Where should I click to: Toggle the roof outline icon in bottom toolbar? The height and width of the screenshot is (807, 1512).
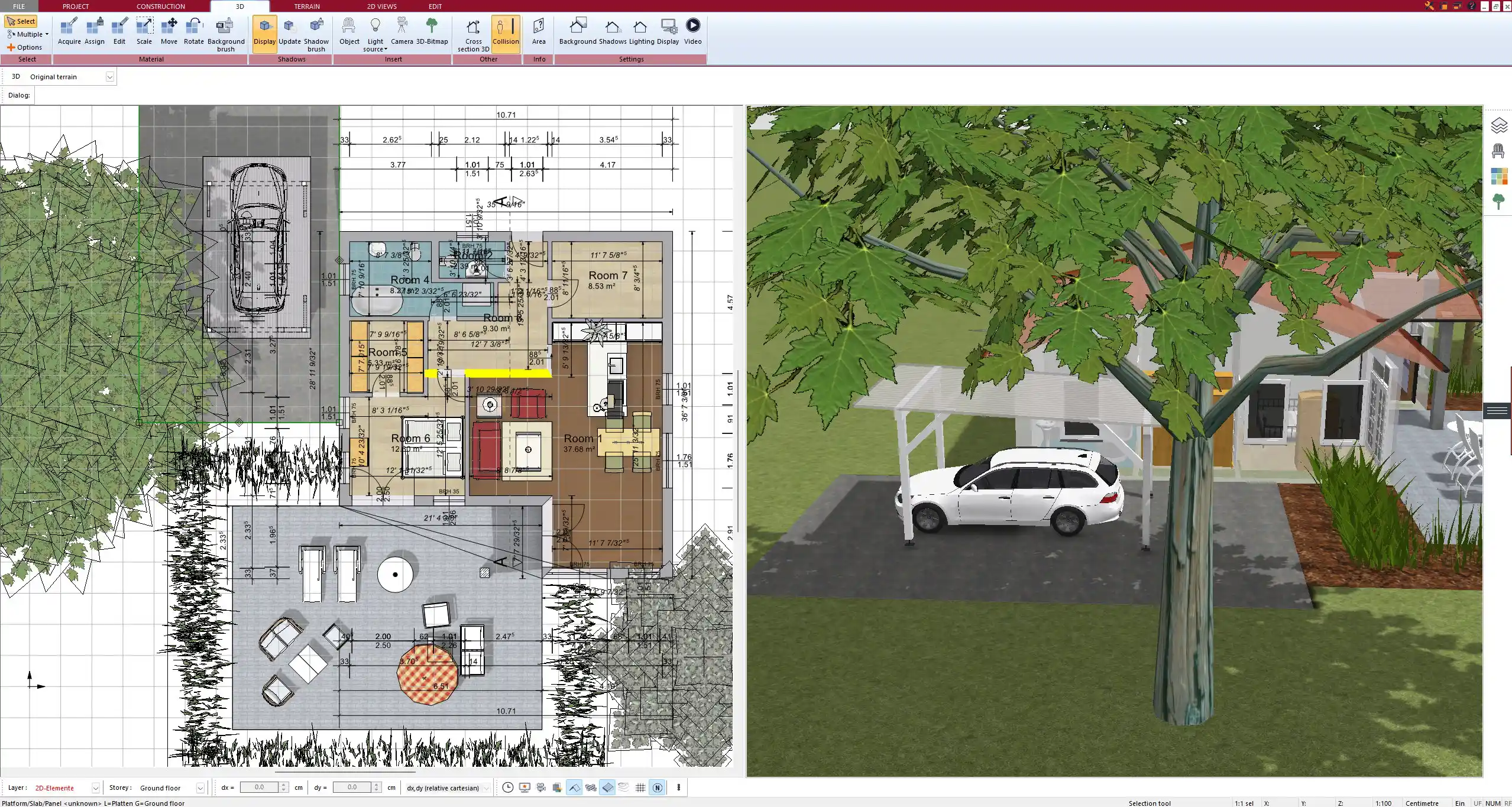click(574, 787)
